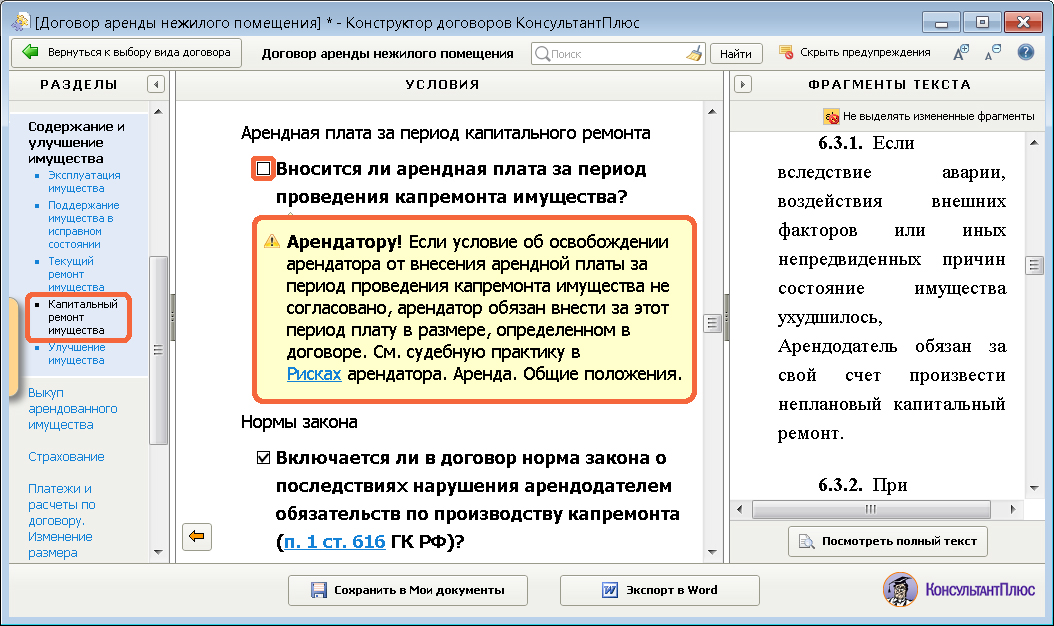The height and width of the screenshot is (626, 1054).
Task: Click the Найти button
Action: pos(736,54)
